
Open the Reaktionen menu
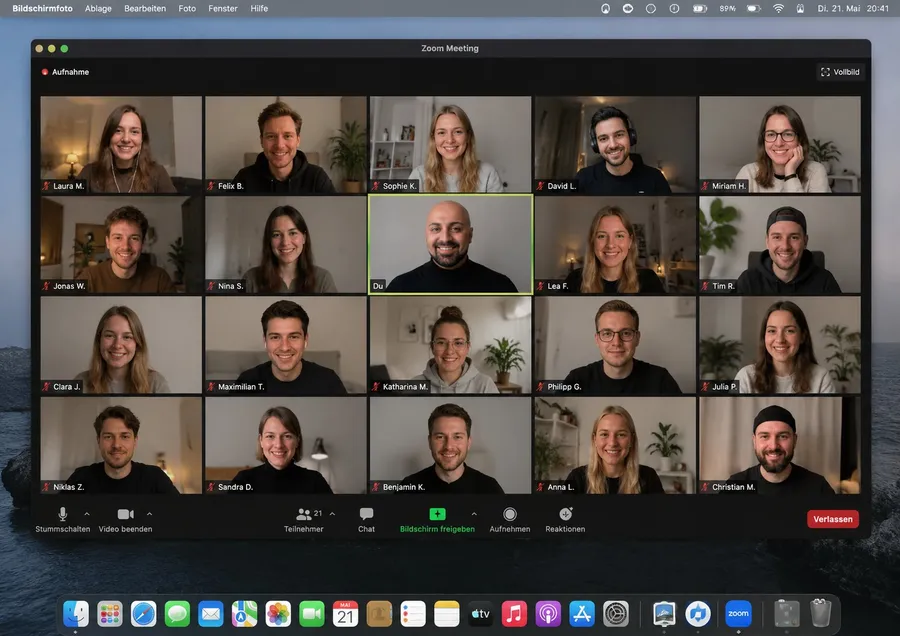click(565, 519)
